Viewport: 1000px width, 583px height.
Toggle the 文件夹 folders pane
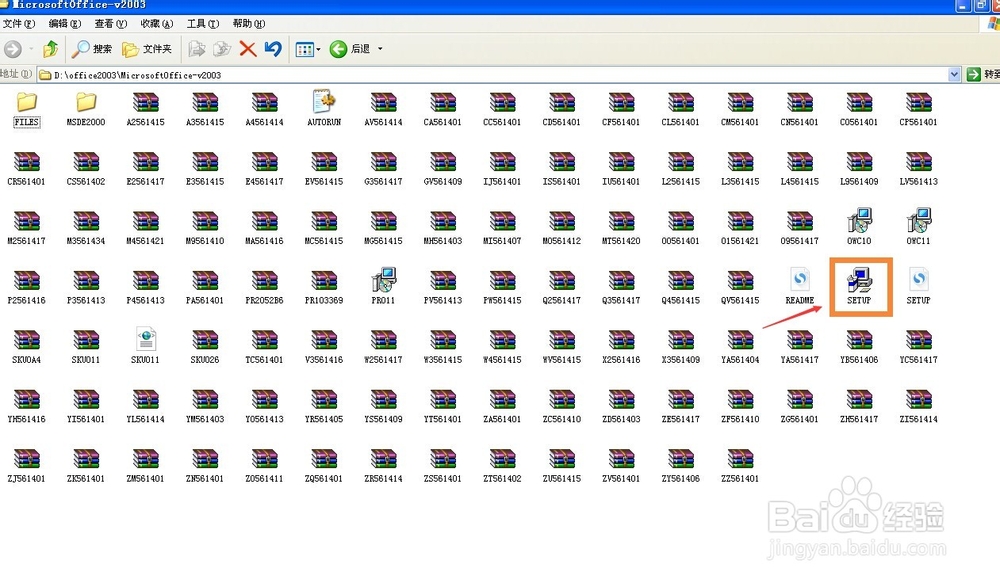click(147, 48)
